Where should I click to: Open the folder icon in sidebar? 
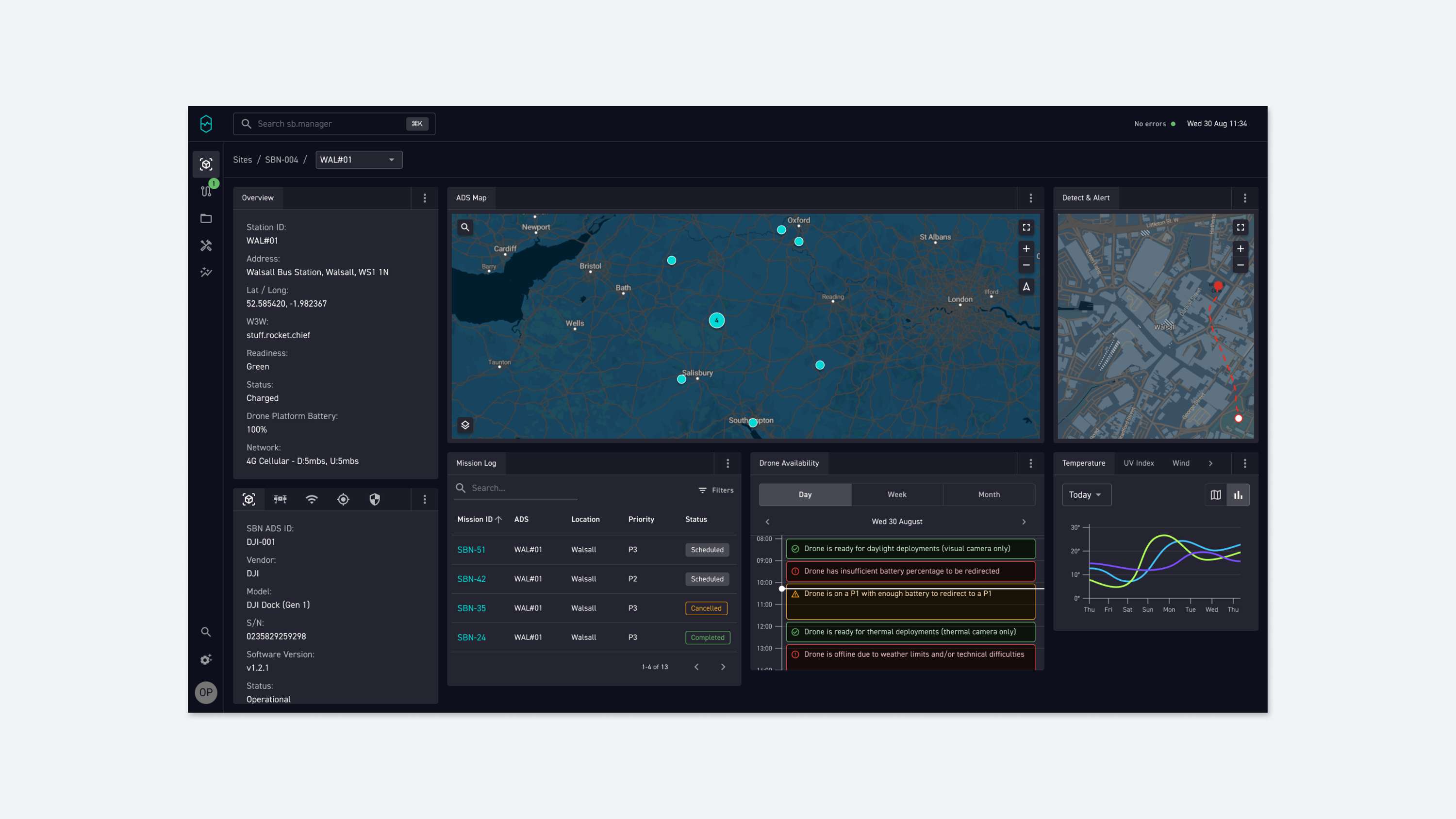pyautogui.click(x=206, y=218)
